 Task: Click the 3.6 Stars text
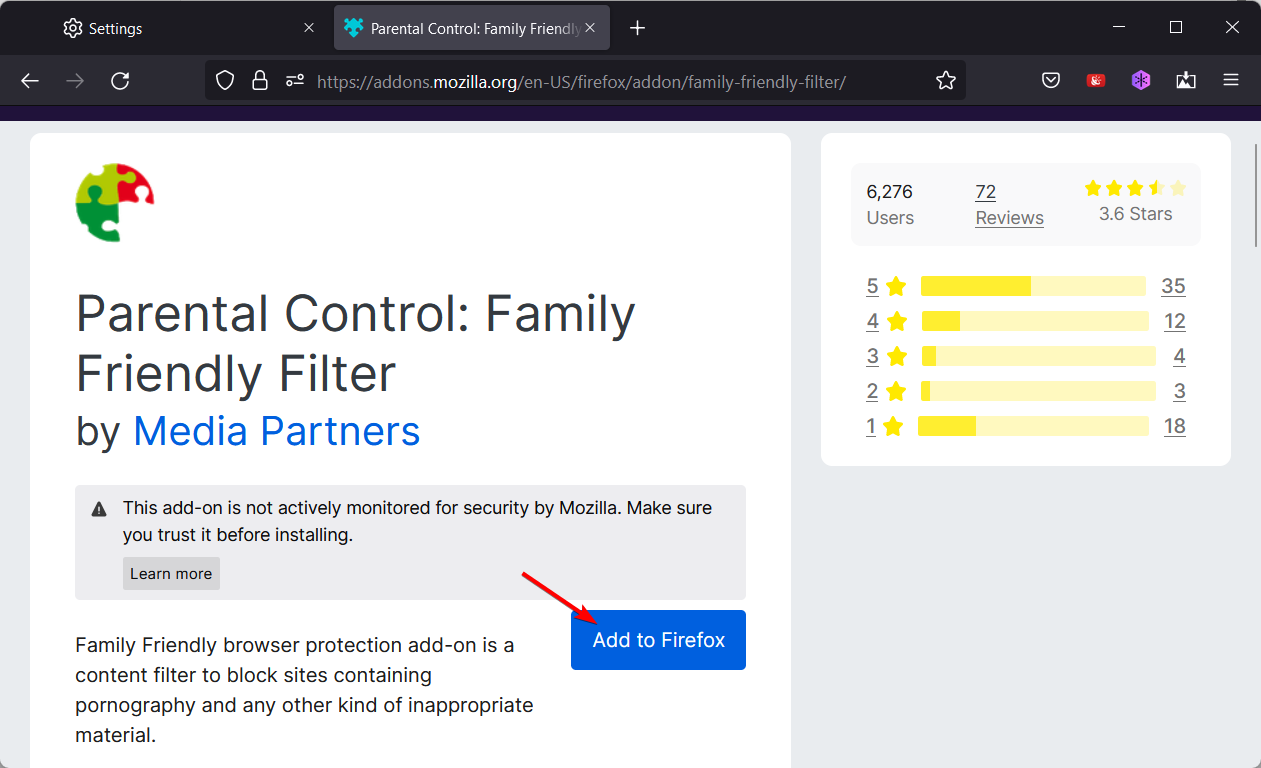pos(1135,214)
